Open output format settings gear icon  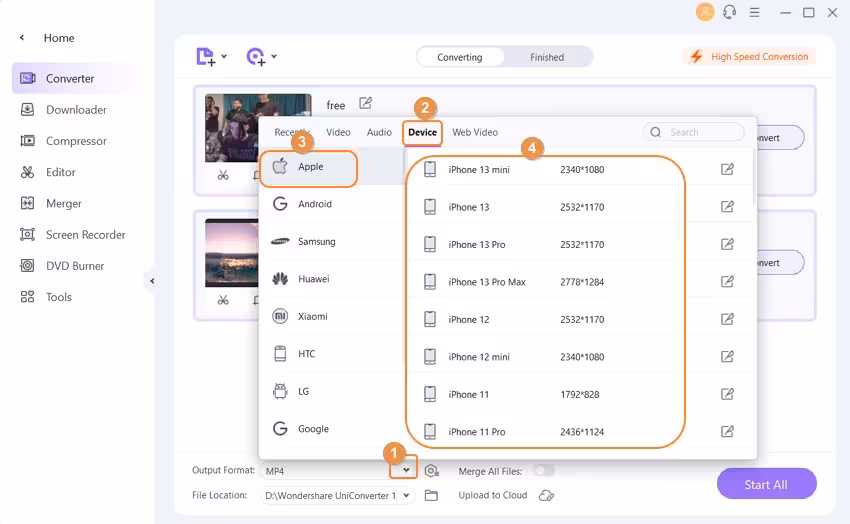point(432,471)
